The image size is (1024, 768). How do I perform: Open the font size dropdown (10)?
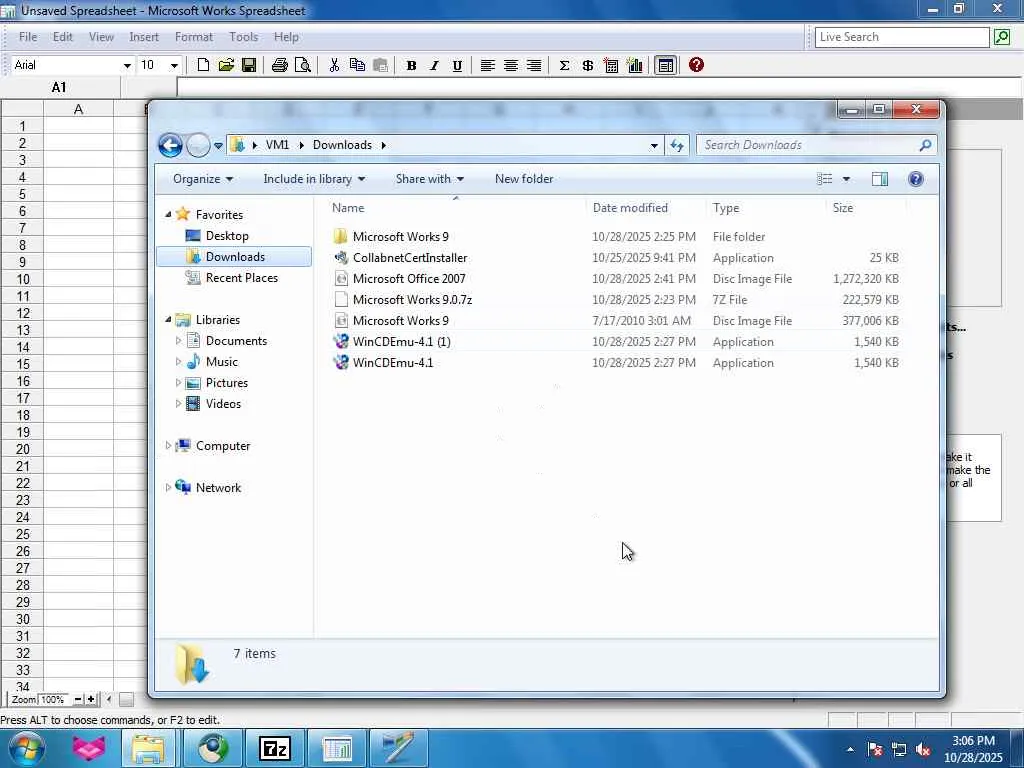click(x=174, y=65)
